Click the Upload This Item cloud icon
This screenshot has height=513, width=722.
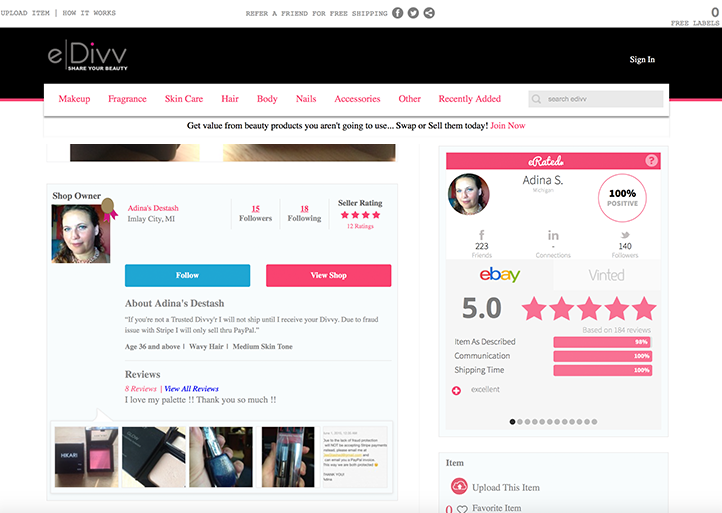click(459, 486)
